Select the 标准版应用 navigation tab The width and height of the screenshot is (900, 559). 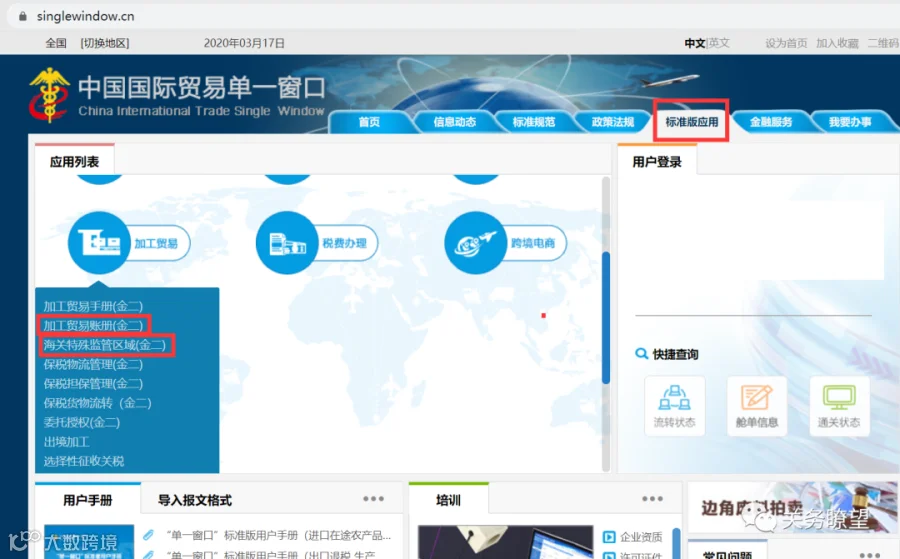(691, 122)
